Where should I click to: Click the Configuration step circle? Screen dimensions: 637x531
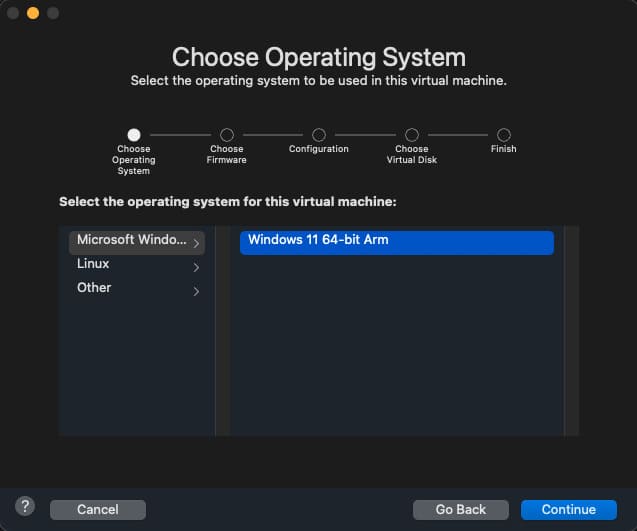[319, 134]
